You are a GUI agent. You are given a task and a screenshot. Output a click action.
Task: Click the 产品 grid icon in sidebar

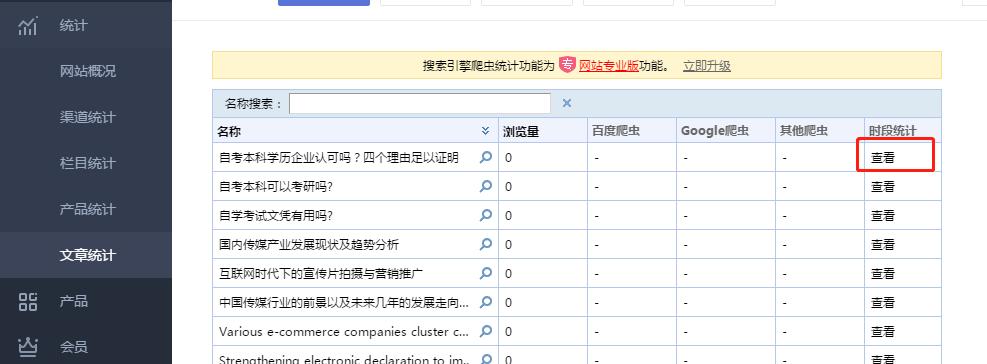(28, 301)
